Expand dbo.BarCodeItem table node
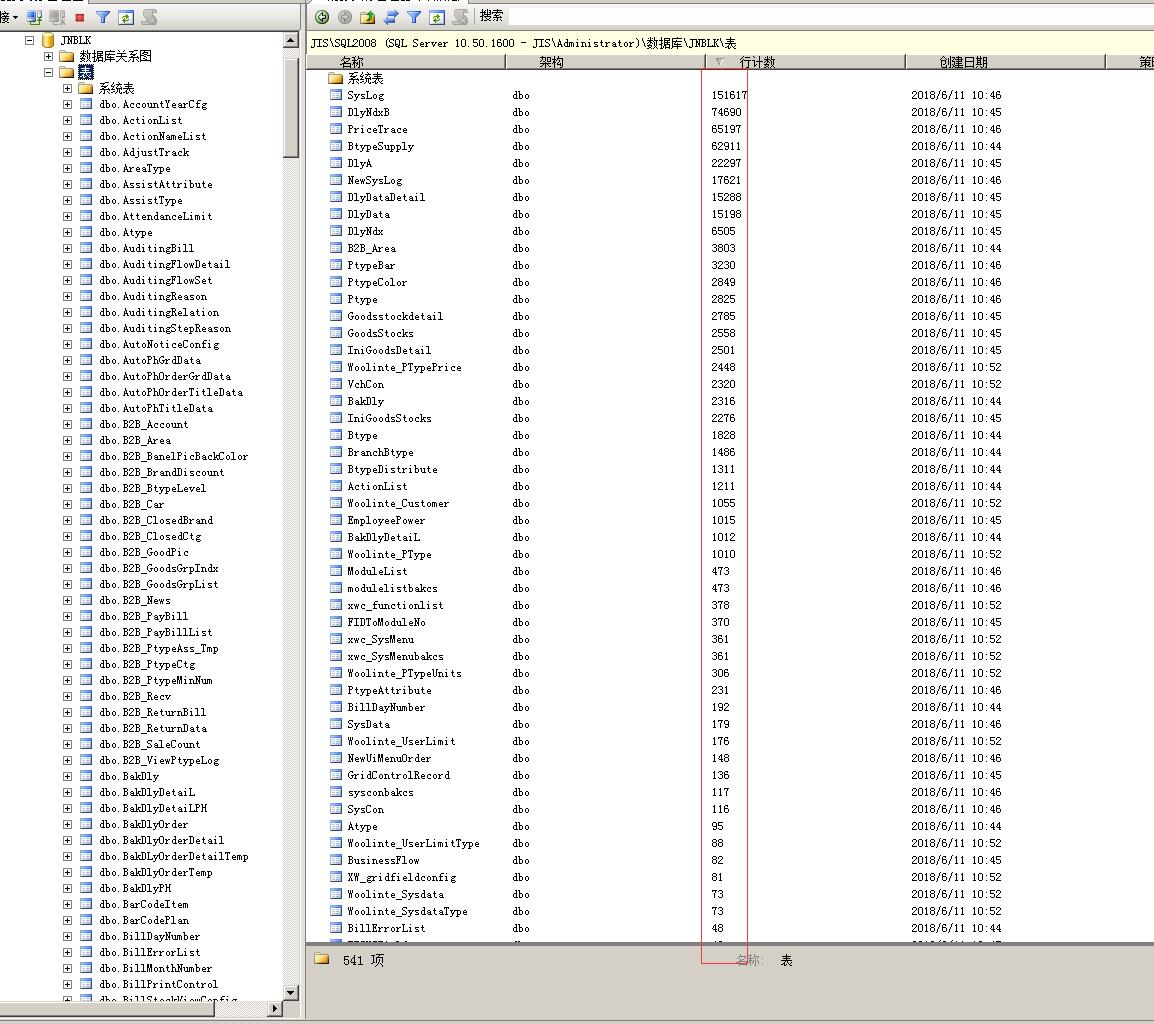 pos(67,904)
